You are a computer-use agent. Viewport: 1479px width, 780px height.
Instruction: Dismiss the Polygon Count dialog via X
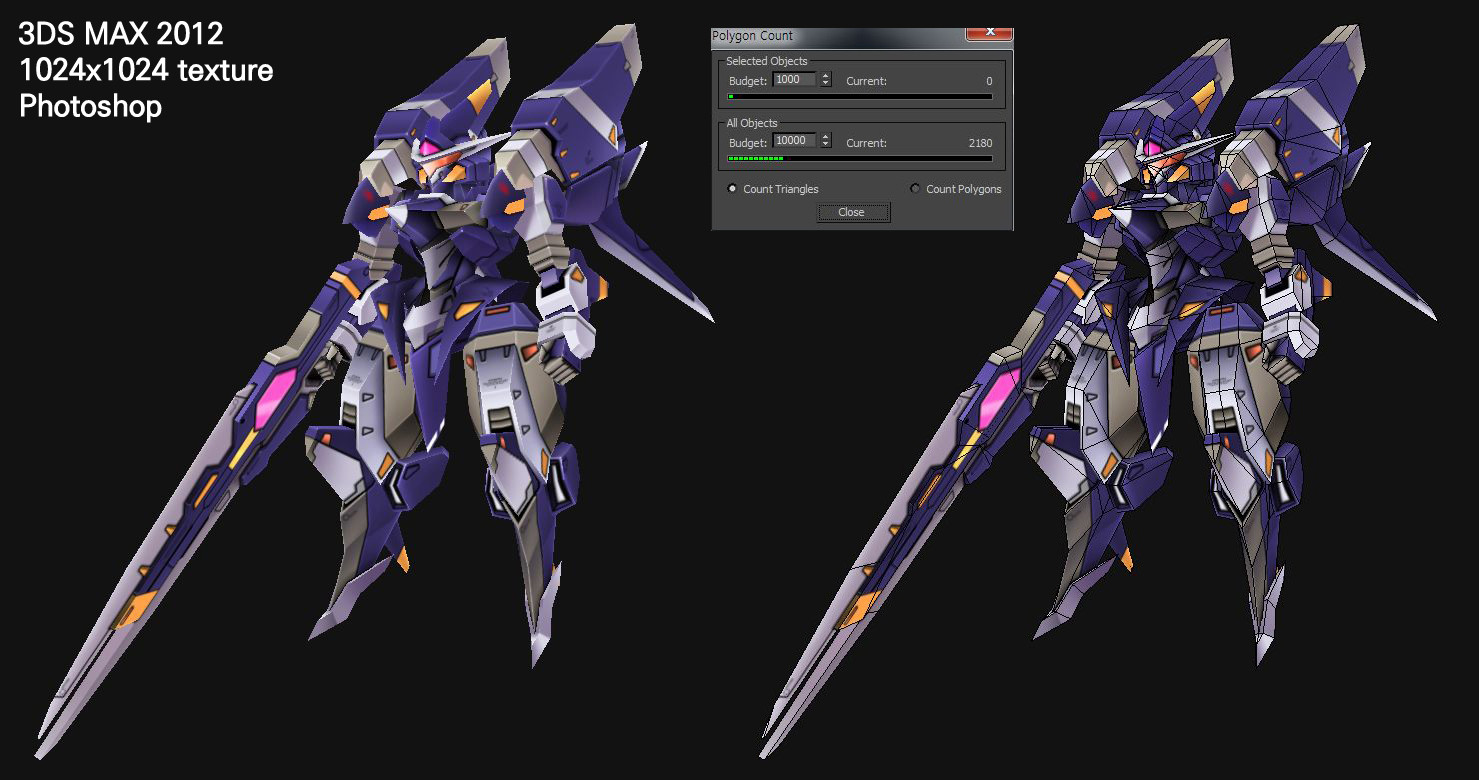[989, 31]
